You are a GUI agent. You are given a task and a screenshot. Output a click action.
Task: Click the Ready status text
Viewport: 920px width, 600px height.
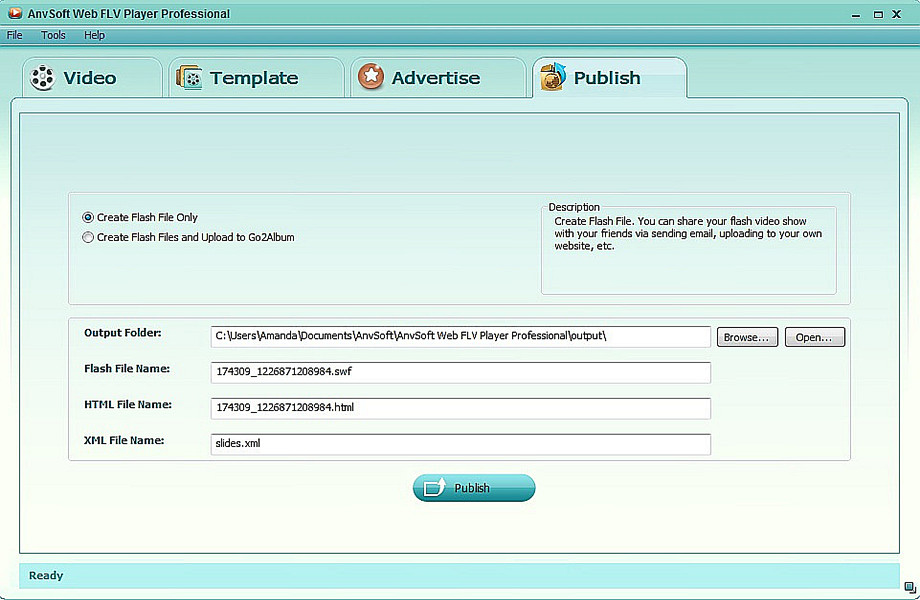click(46, 575)
